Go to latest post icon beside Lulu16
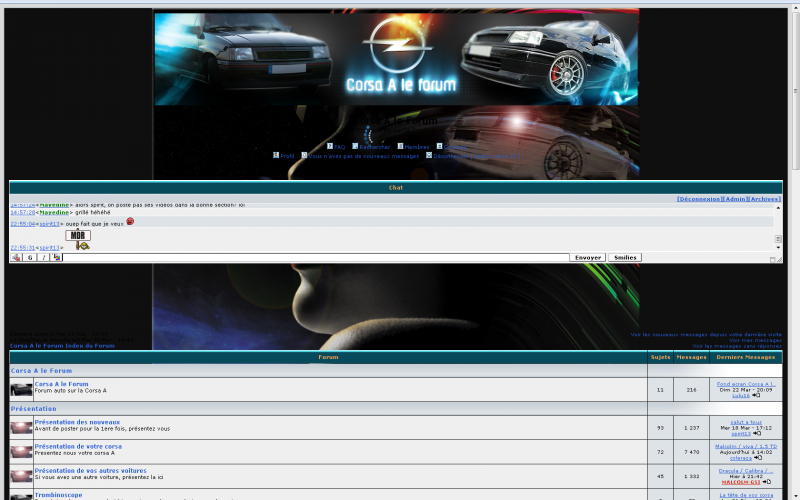This screenshot has width=800, height=500. 756,395
